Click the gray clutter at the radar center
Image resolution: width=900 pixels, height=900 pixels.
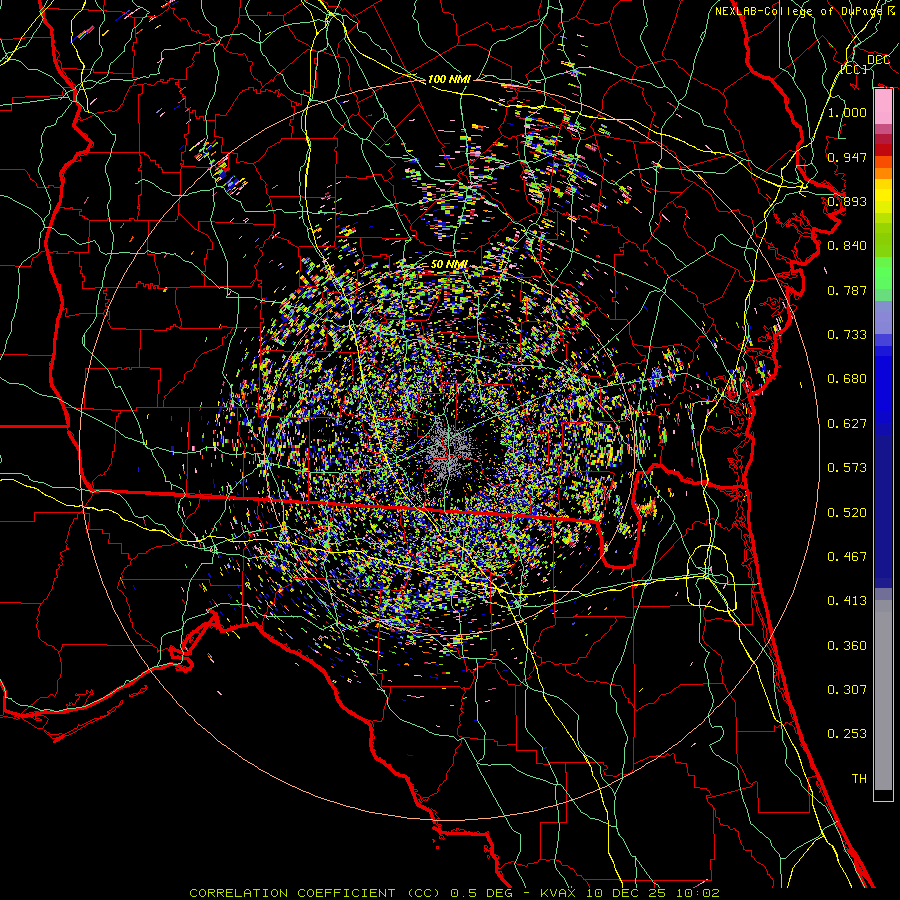(449, 452)
